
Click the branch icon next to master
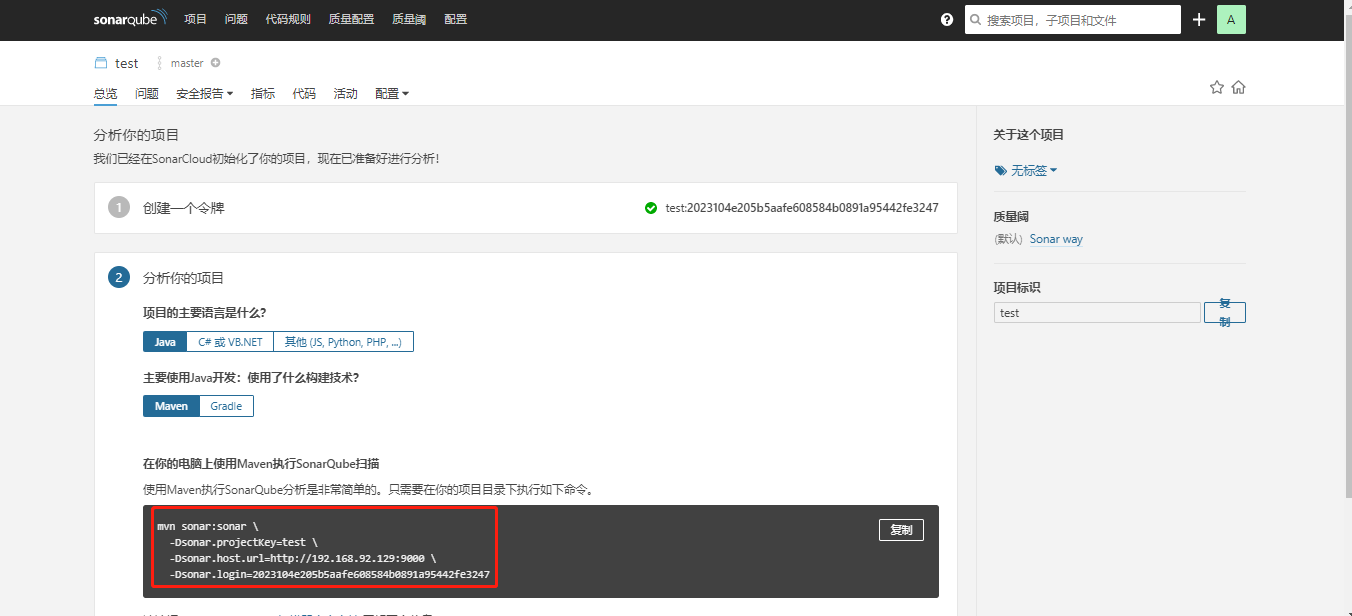[x=159, y=63]
